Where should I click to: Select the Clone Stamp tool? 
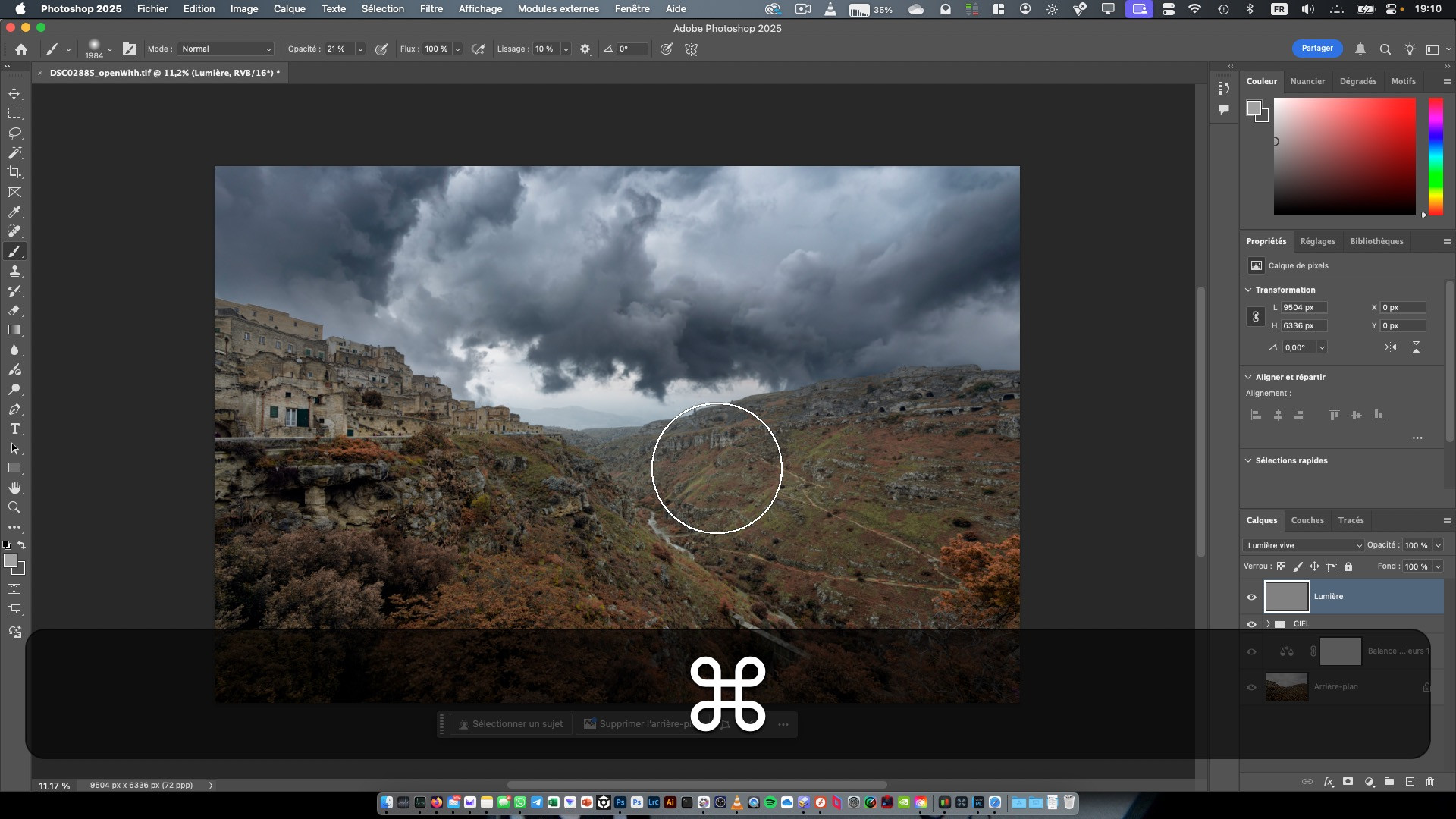(14, 271)
